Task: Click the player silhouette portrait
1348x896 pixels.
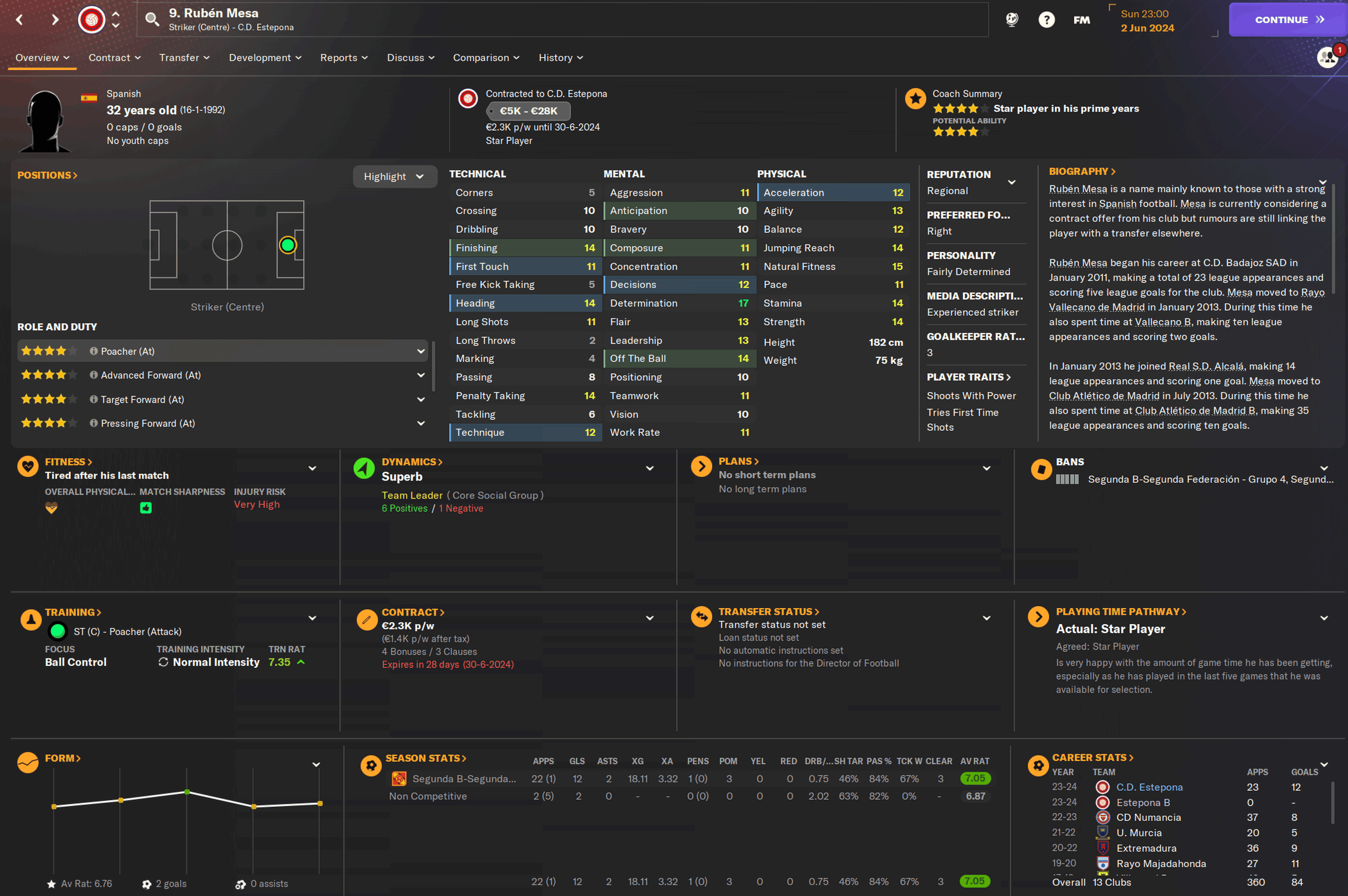Action: (46, 121)
